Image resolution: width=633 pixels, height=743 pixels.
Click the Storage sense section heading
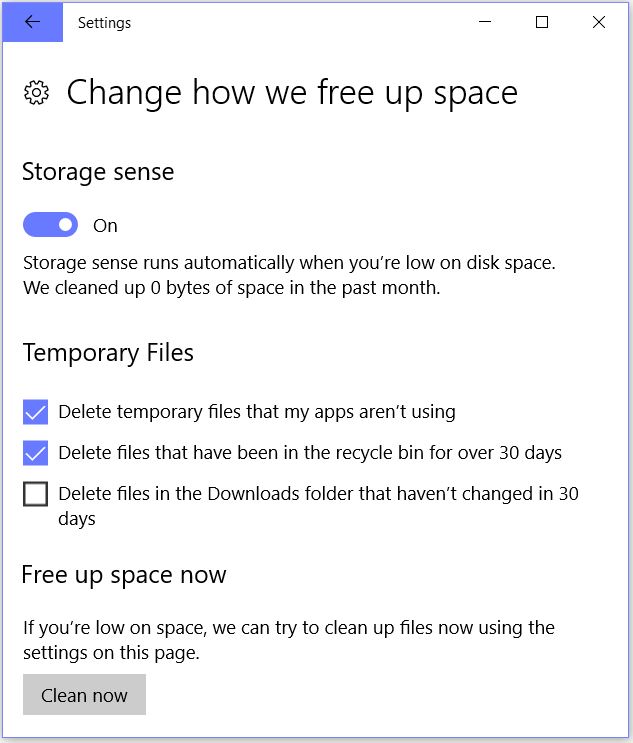point(98,172)
